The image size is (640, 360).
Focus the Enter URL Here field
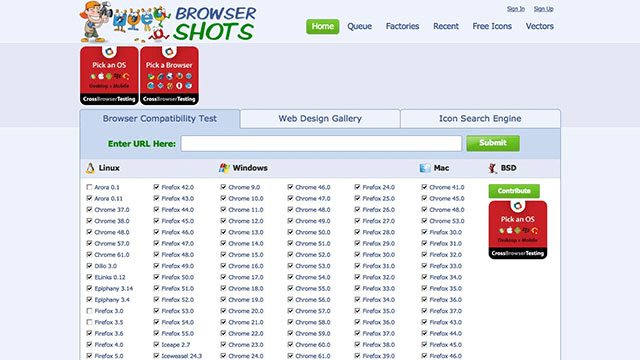tap(321, 143)
